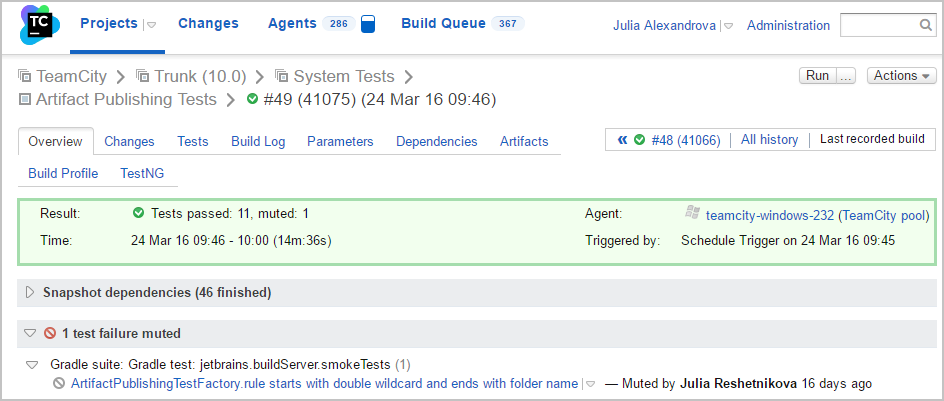Click the Trunk (10.0) project icon
Image resolution: width=944 pixels, height=401 pixels.
tap(142, 76)
